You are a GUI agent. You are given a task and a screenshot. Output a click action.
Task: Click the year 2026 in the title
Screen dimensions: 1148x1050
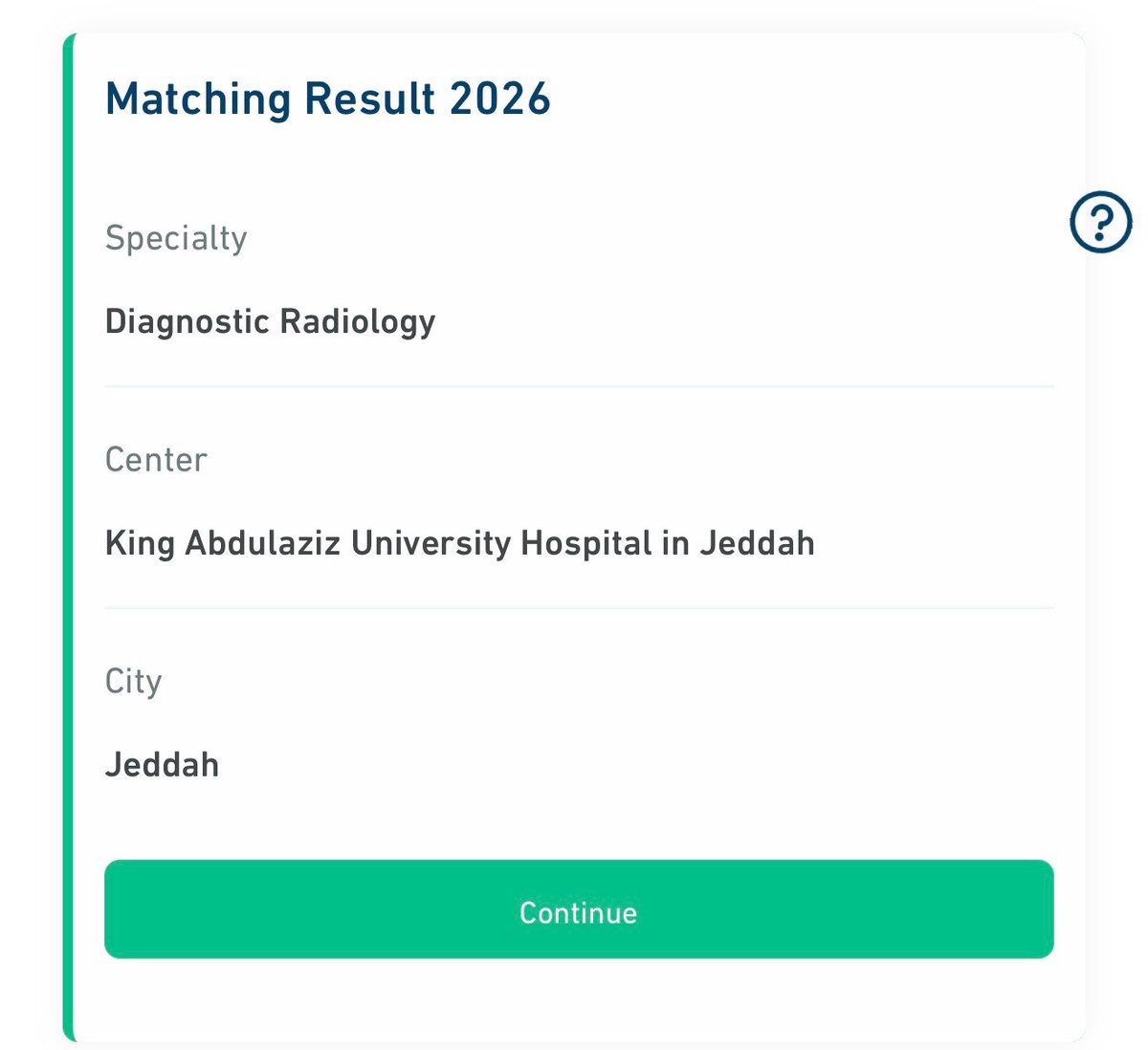(x=500, y=98)
